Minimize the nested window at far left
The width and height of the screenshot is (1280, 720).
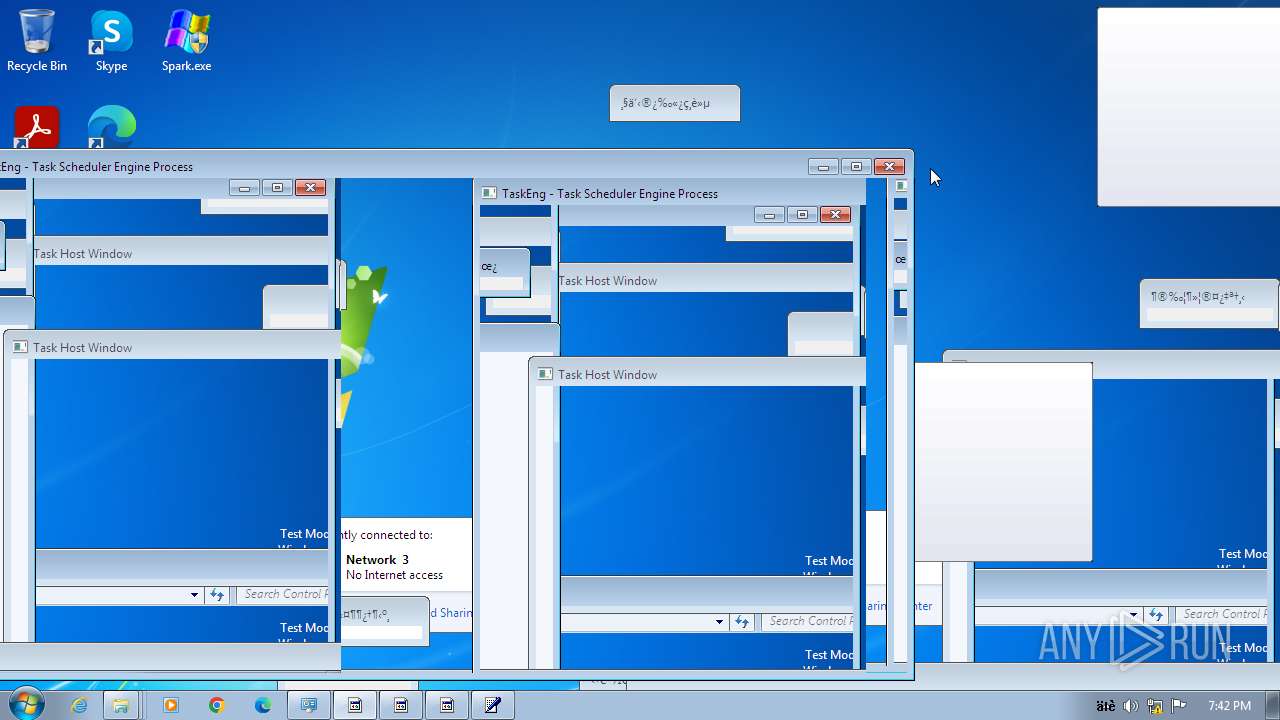point(244,187)
